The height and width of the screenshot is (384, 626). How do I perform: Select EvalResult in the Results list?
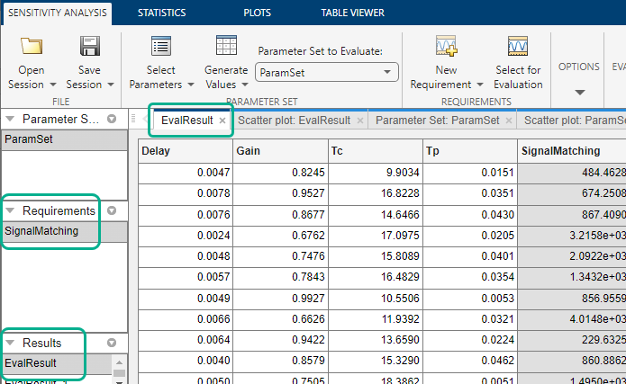pos(57,363)
